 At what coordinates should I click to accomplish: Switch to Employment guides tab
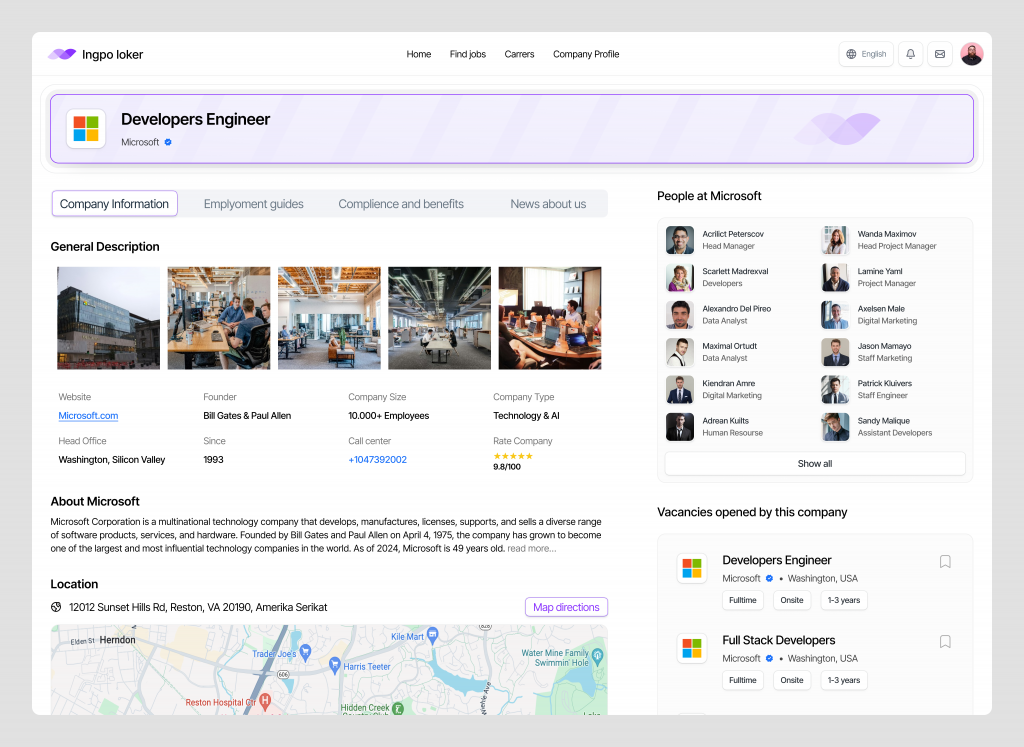253,204
